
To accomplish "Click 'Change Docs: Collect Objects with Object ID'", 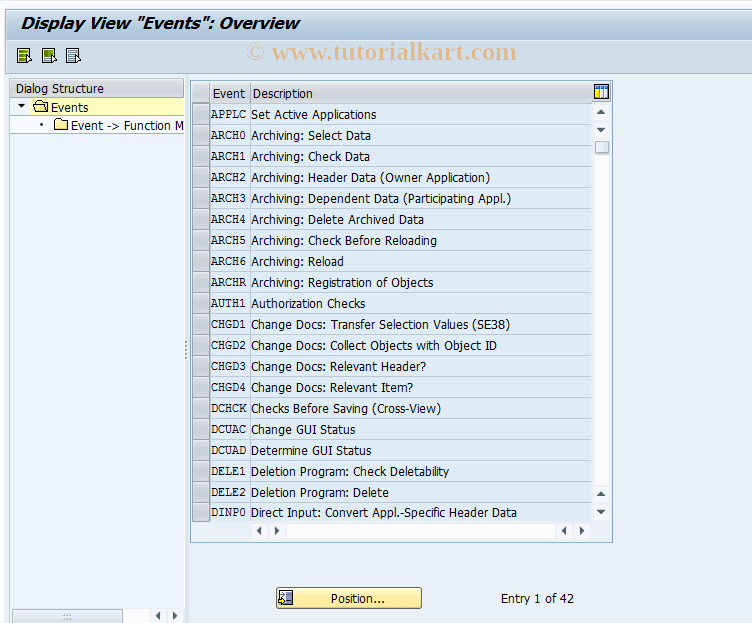I will tap(421, 345).
